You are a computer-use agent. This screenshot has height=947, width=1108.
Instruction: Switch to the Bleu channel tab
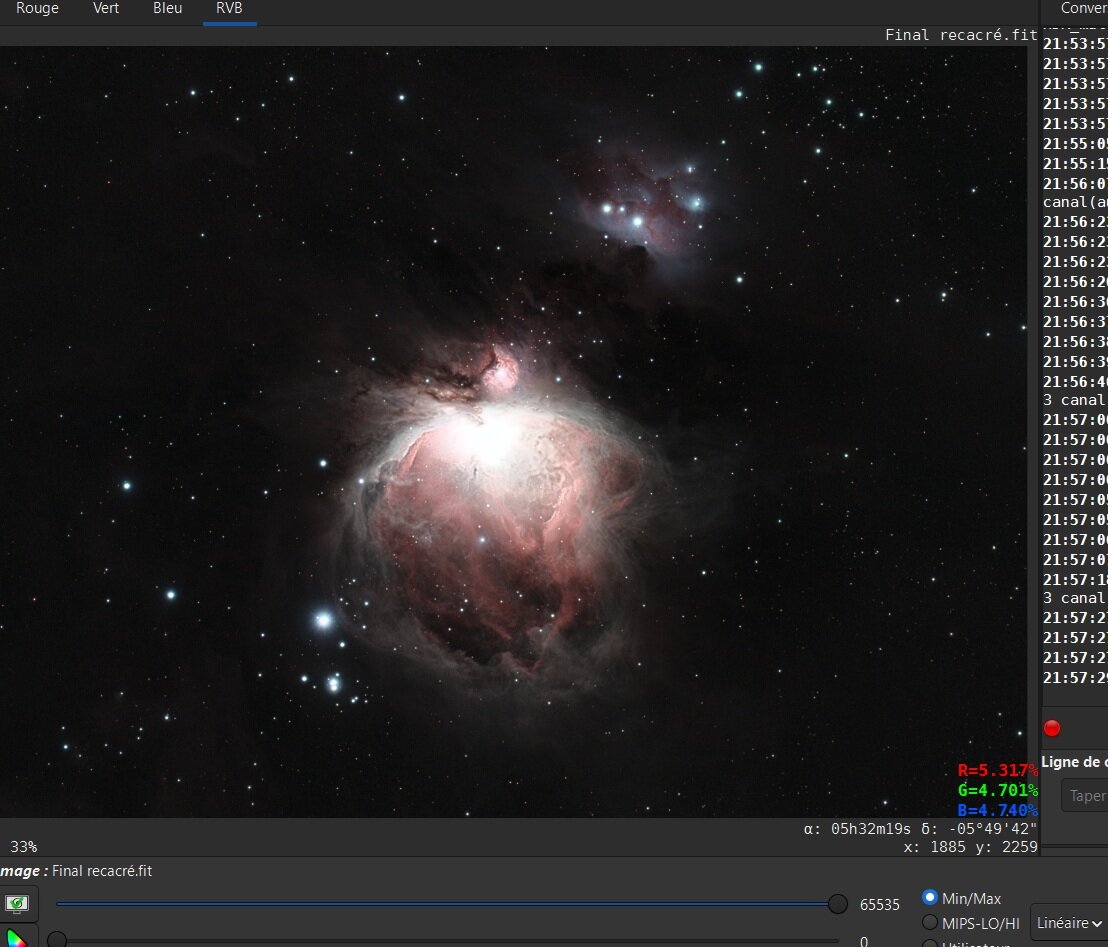click(x=167, y=8)
